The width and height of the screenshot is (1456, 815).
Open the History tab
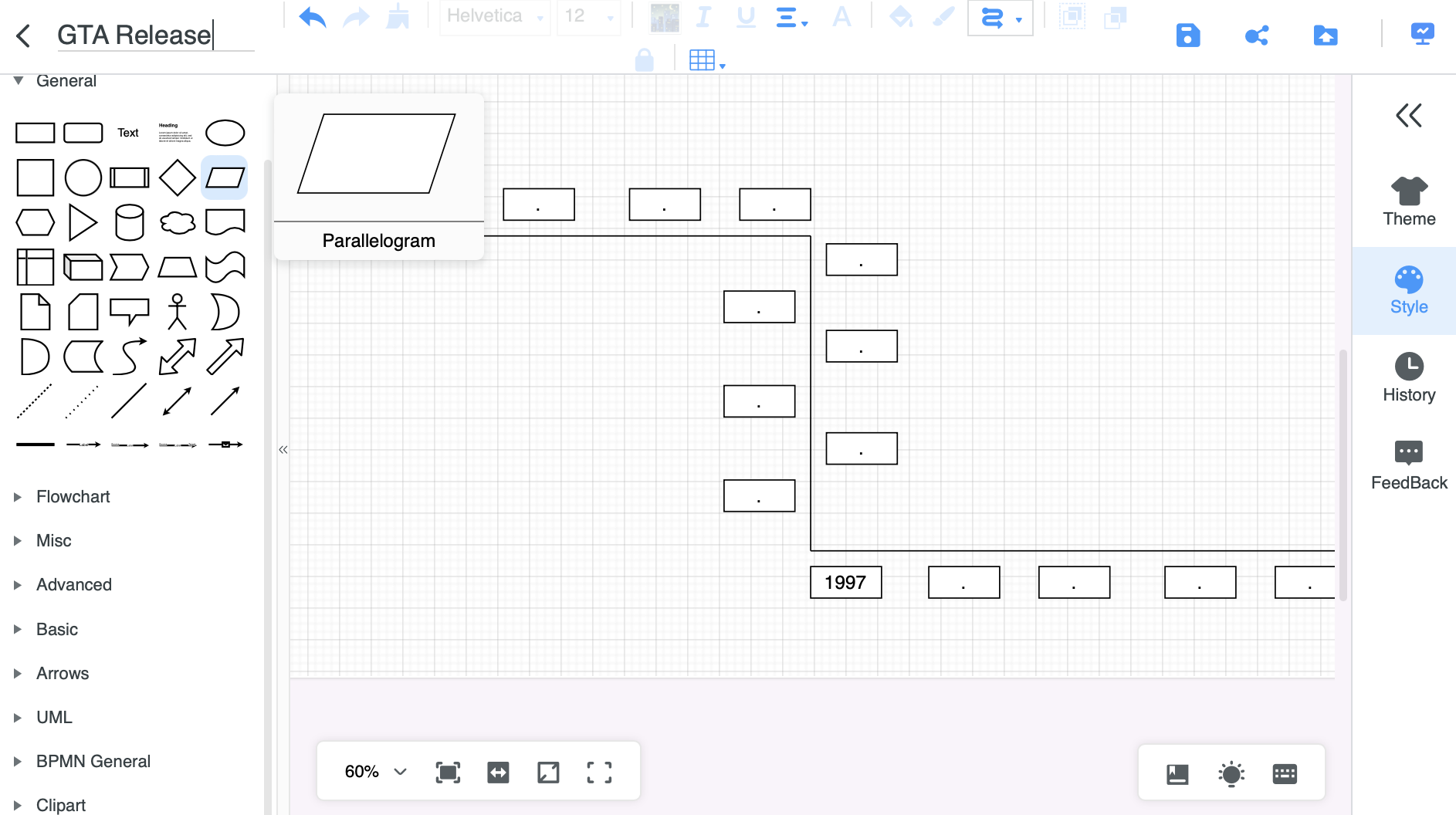[1409, 378]
